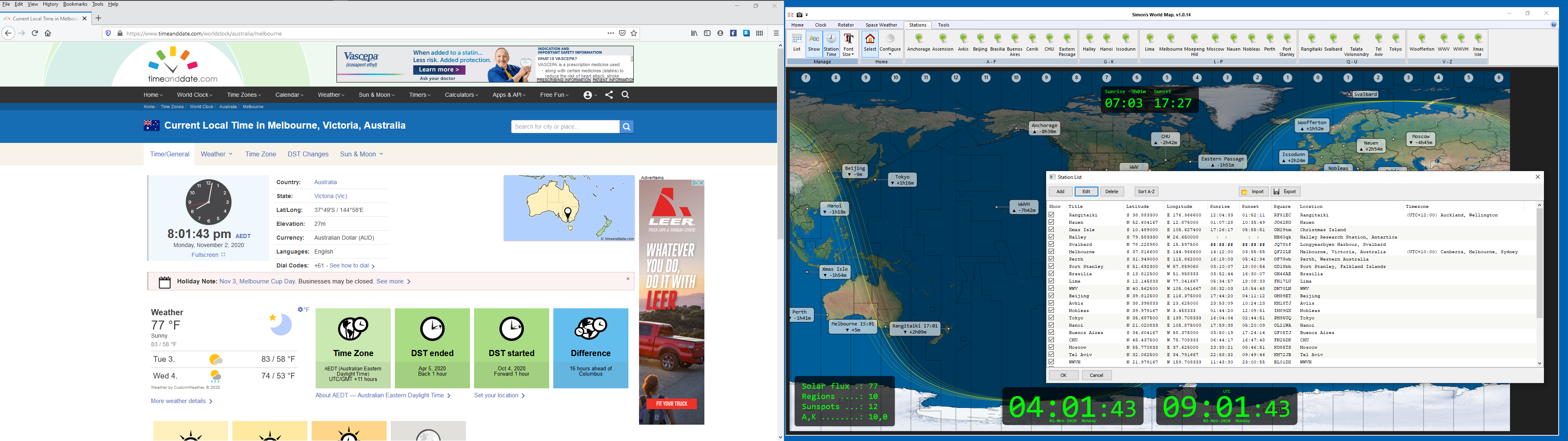Expand the Sun & Moon site menu
This screenshot has height=441, width=1568.
(376, 95)
